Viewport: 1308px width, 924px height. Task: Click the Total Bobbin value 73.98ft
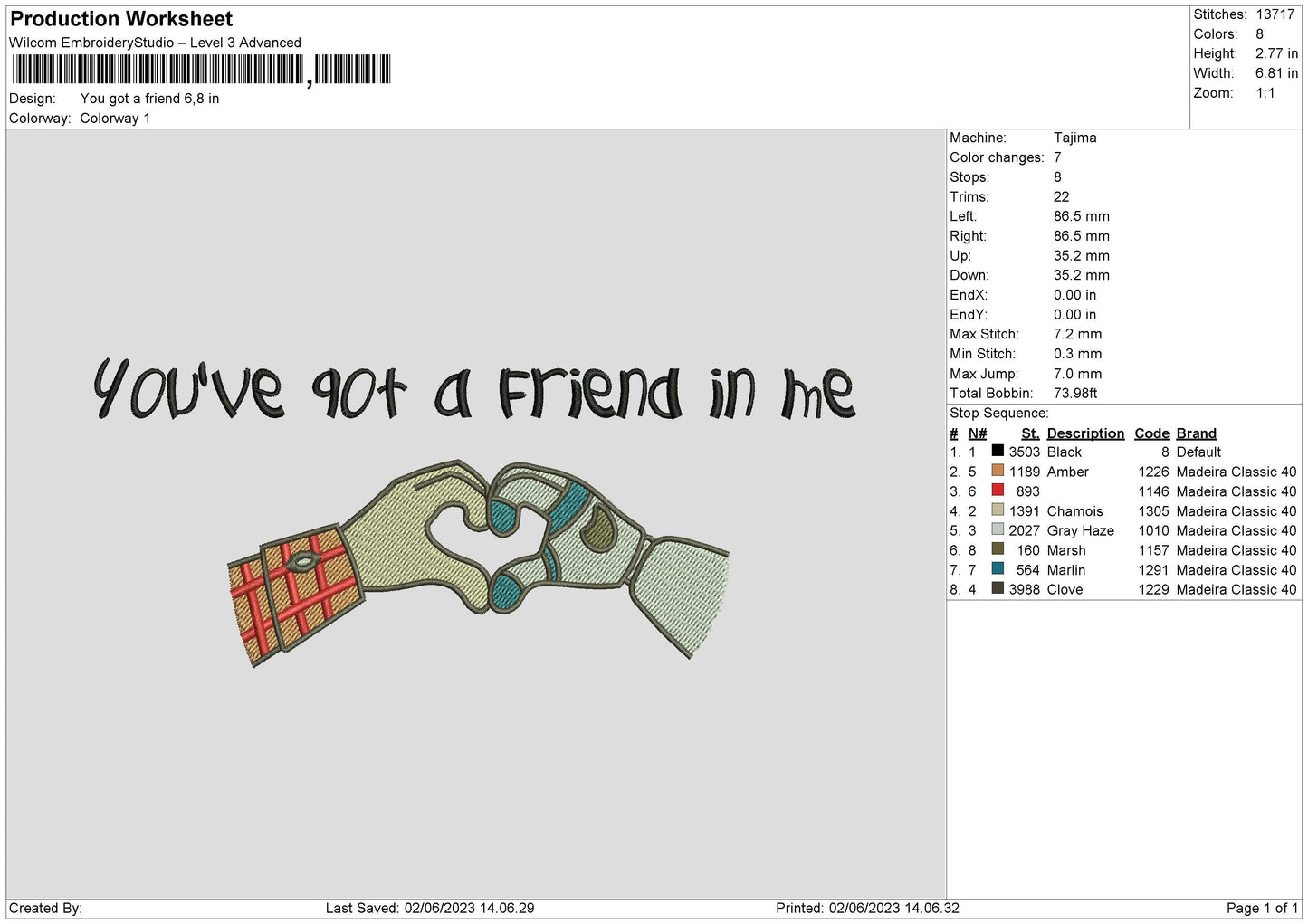coord(1074,393)
